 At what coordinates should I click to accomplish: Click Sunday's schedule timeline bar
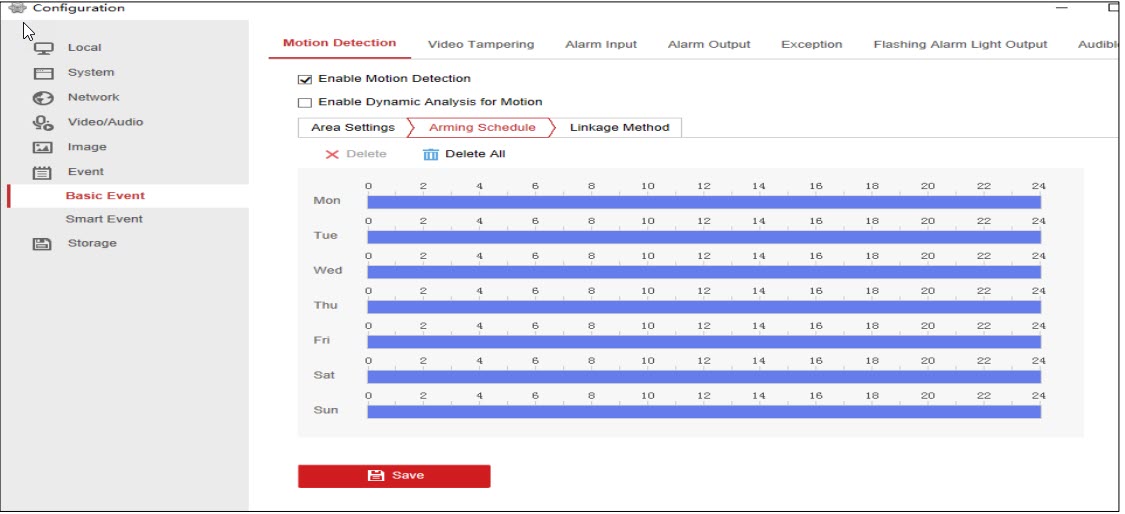(x=703, y=412)
